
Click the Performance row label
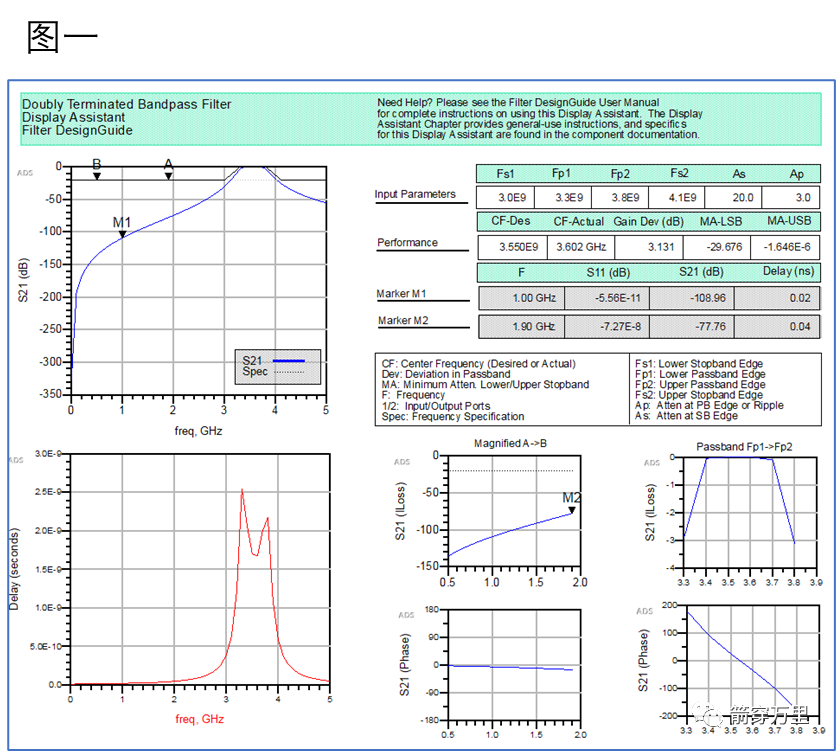(407, 243)
